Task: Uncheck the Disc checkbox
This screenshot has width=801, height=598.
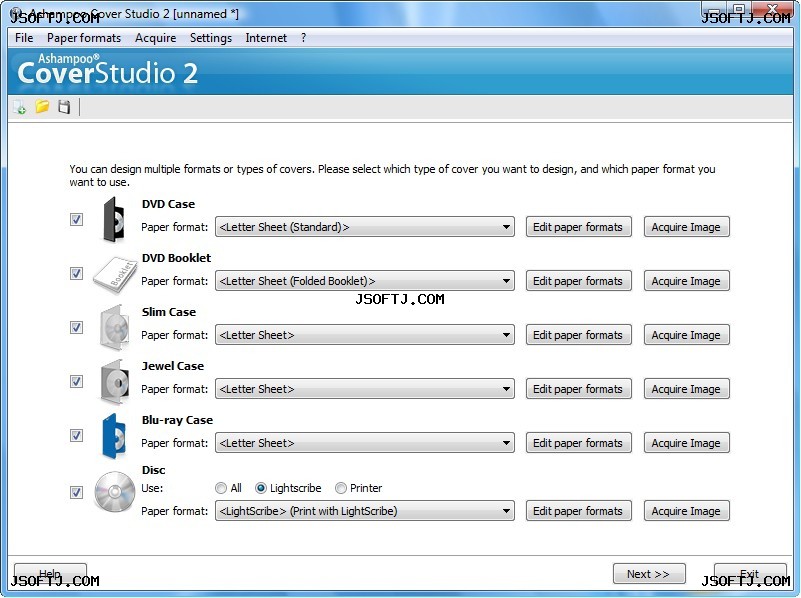Action: point(76,492)
